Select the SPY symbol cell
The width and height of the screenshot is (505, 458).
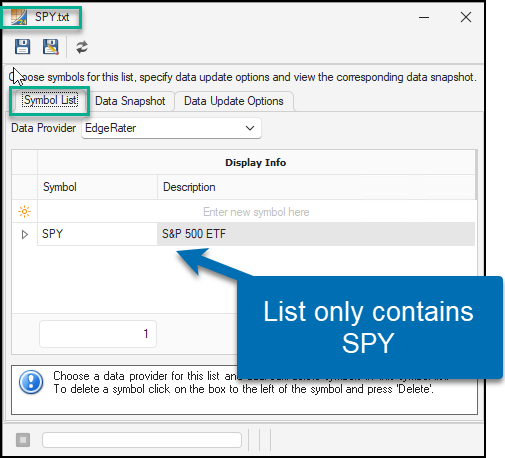[x=97, y=234]
